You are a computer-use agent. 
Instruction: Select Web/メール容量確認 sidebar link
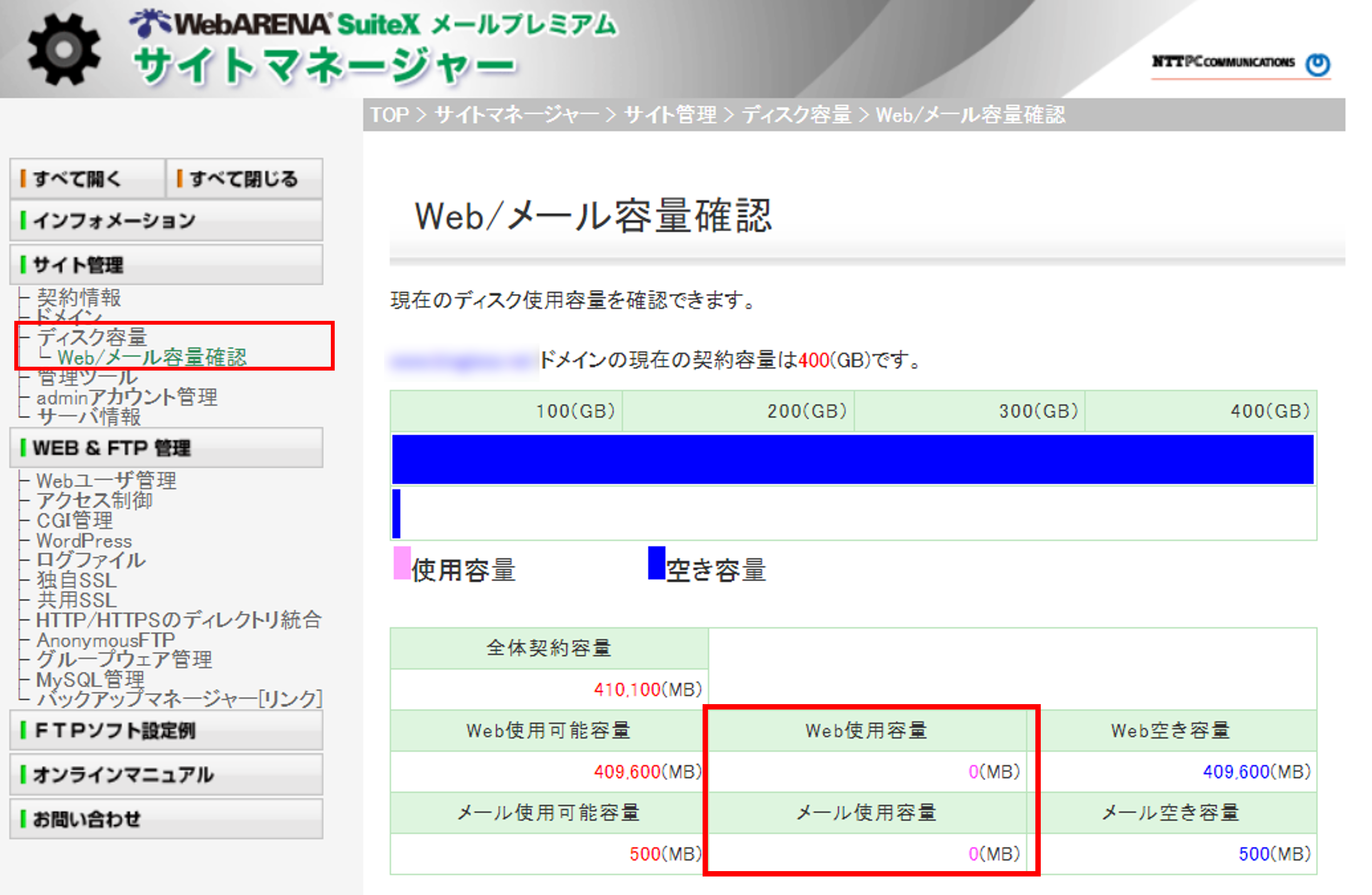(x=152, y=357)
